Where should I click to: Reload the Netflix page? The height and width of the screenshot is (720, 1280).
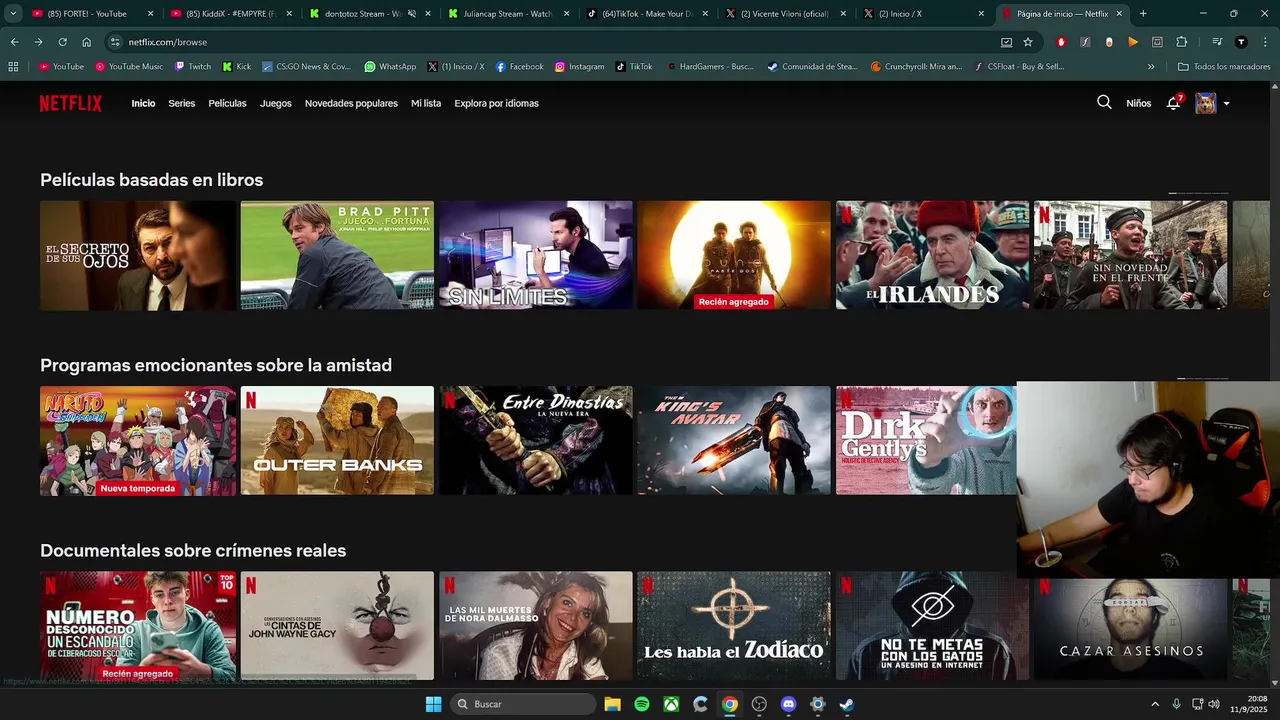(62, 42)
